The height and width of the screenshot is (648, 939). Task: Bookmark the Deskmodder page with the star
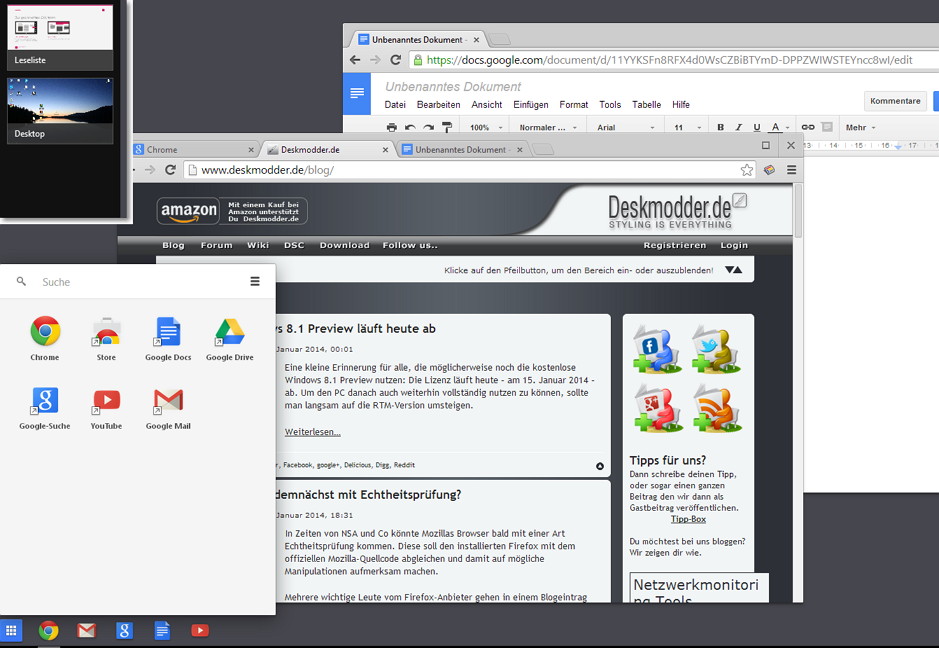(747, 170)
